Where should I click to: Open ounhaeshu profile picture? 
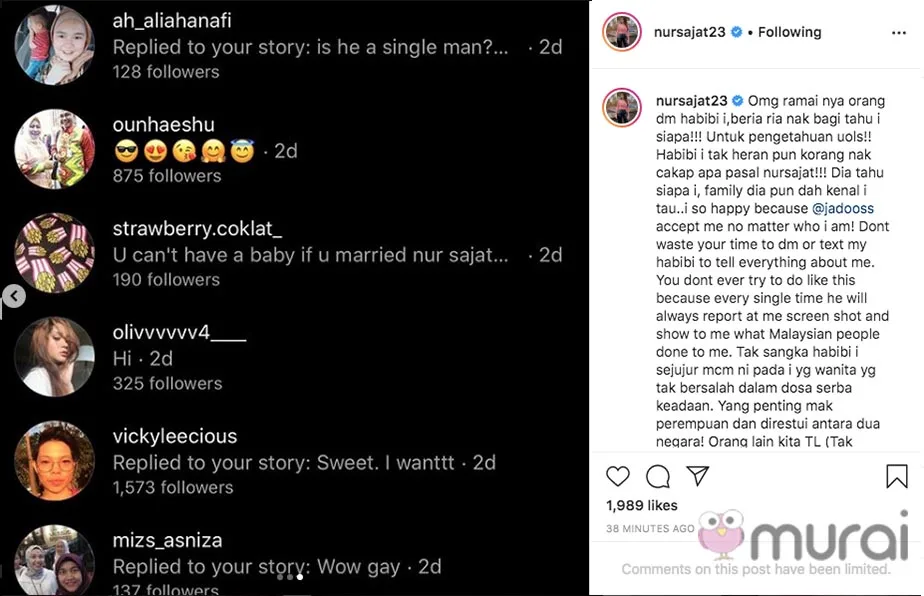(x=54, y=150)
